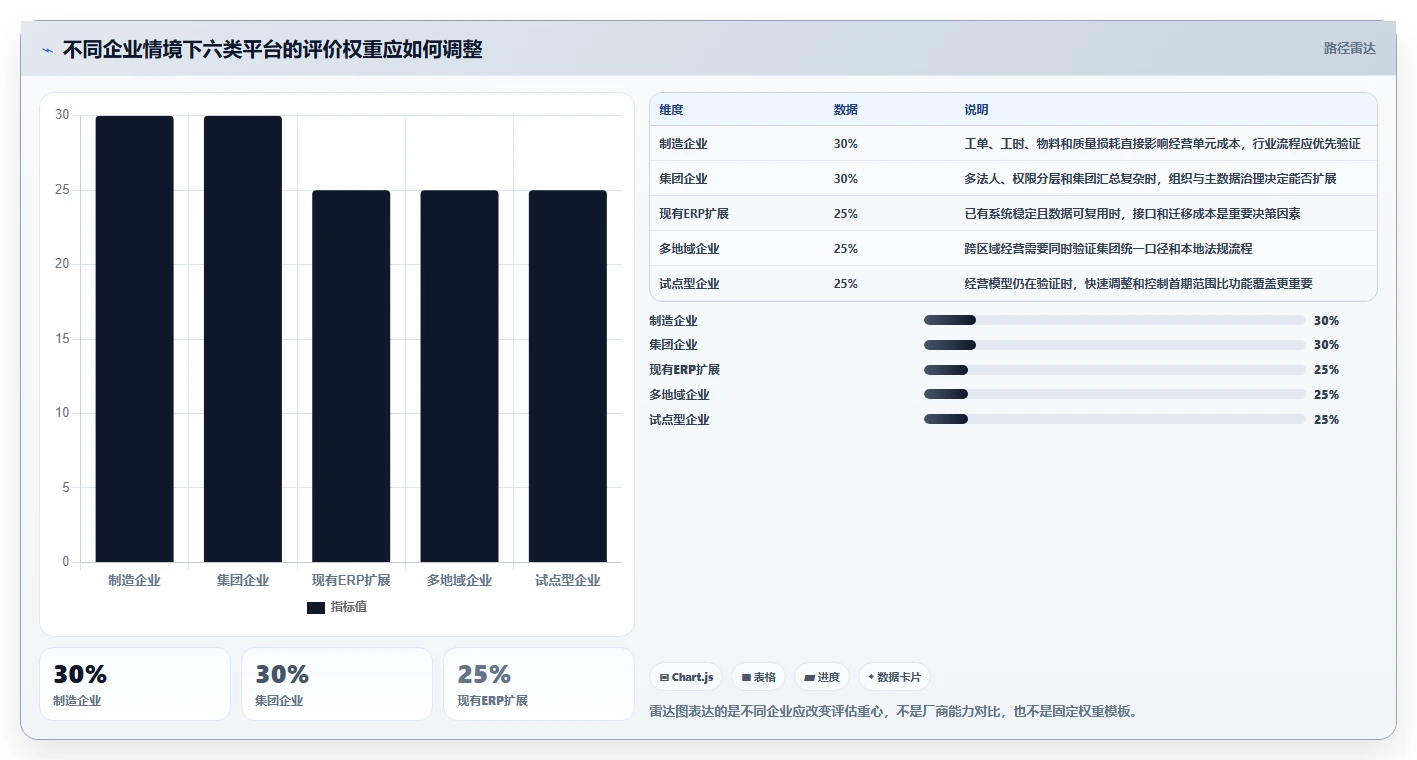This screenshot has height=760, width=1417.
Task: Click the 试点型企业 progress bar
Action: tap(1115, 420)
